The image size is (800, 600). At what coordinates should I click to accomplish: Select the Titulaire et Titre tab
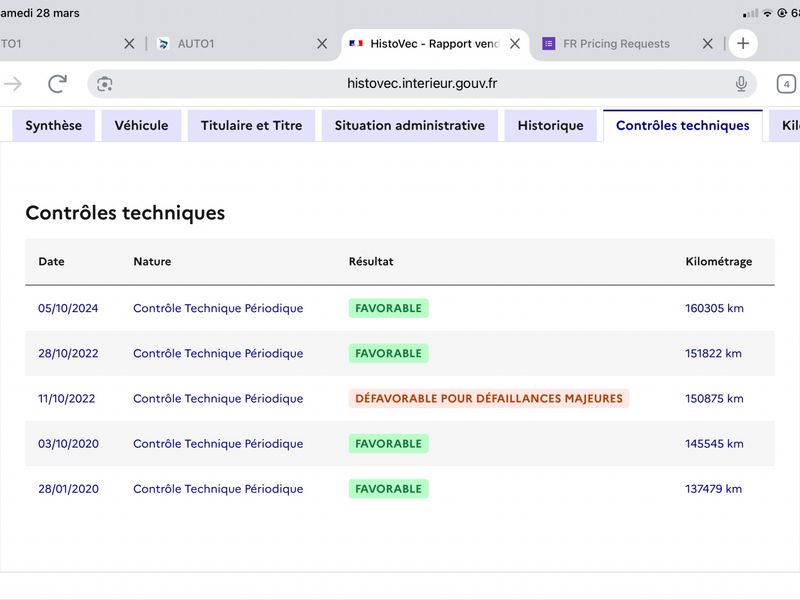click(251, 126)
